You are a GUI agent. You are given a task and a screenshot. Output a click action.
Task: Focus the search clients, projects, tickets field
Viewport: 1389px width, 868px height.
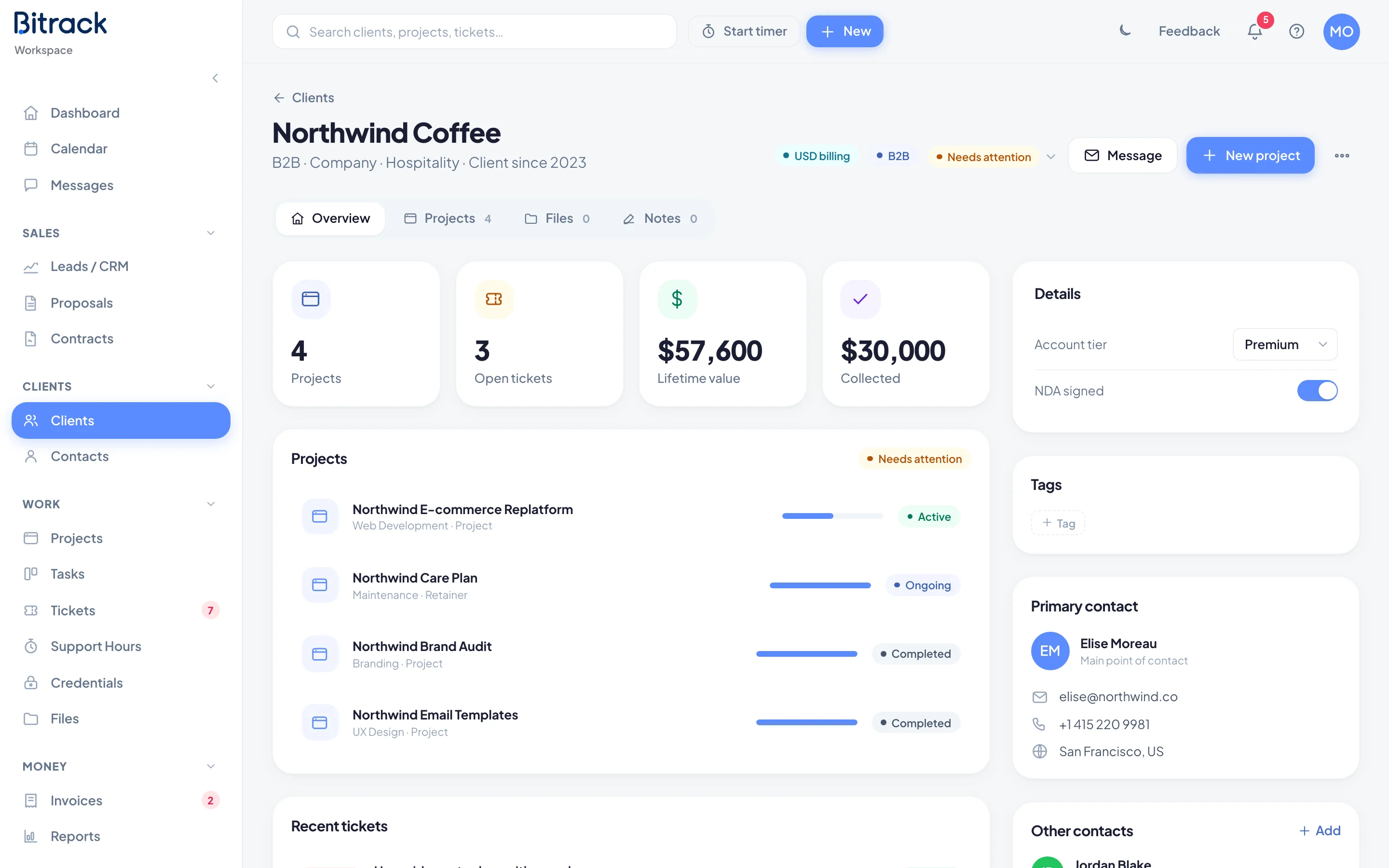click(474, 31)
